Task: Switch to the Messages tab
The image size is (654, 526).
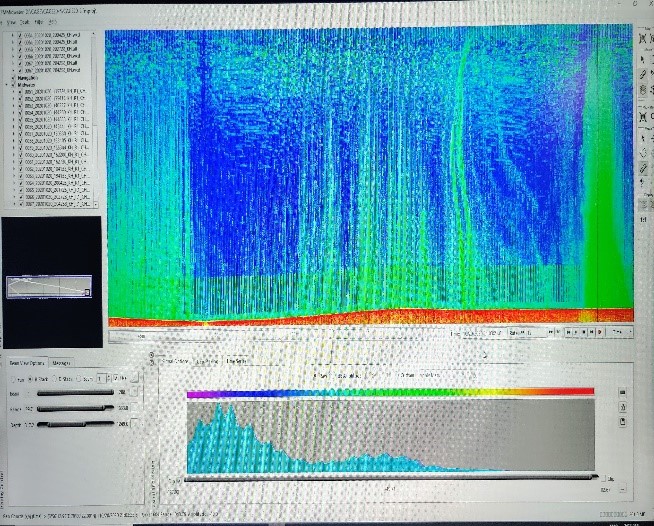Action: pos(60,362)
